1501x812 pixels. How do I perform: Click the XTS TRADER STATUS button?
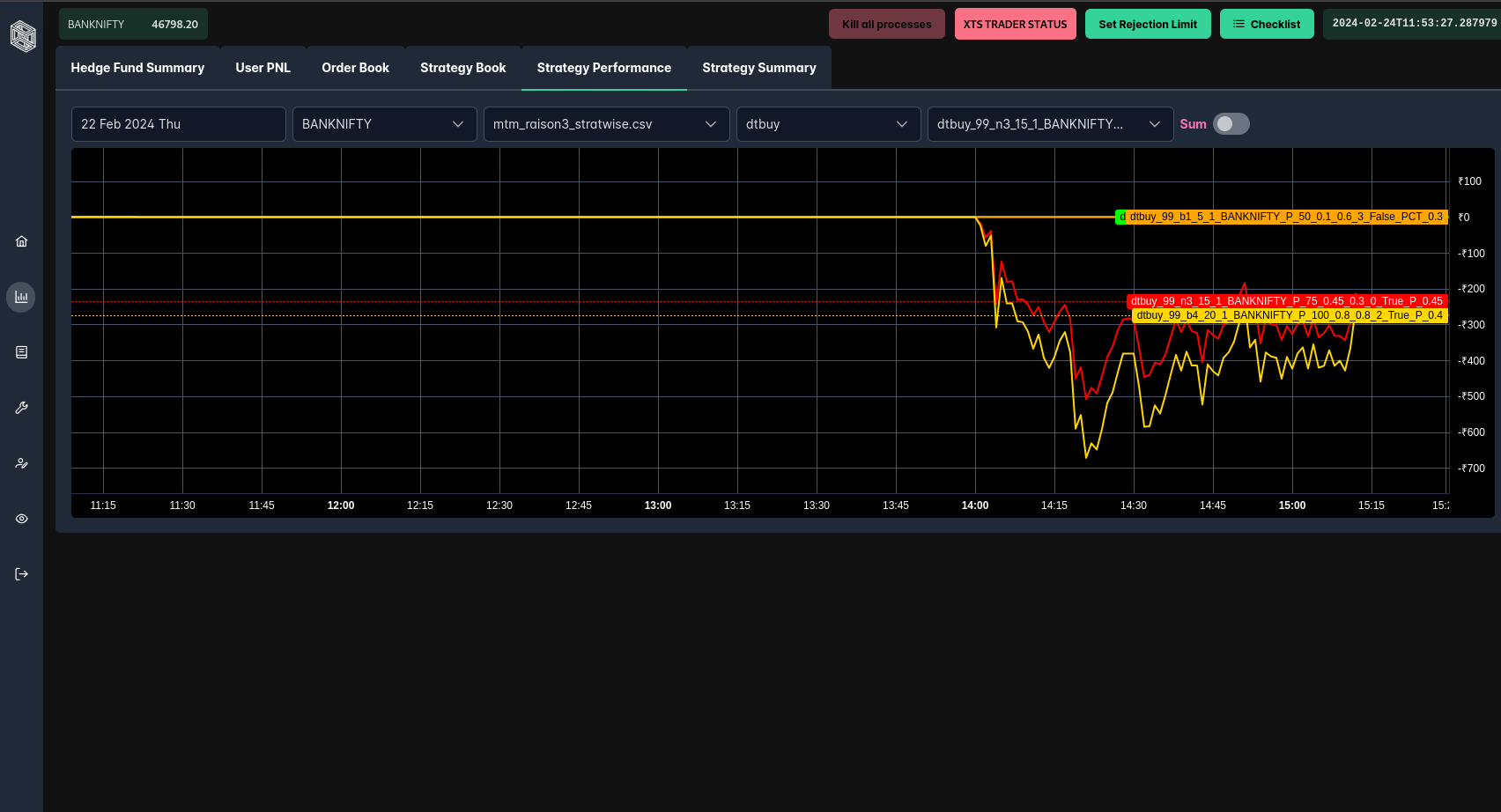pyautogui.click(x=1015, y=24)
